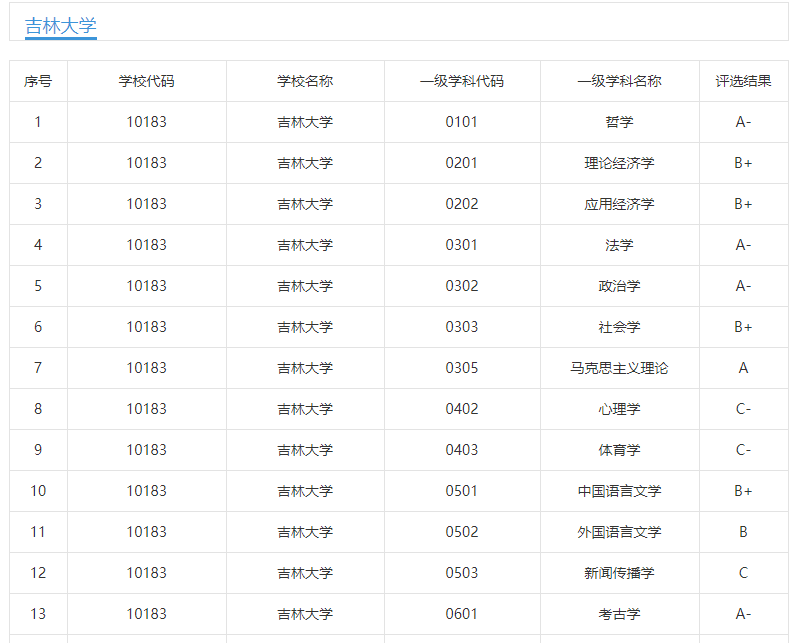Click row number 7 in 序号 column
The image size is (801, 643).
point(38,368)
